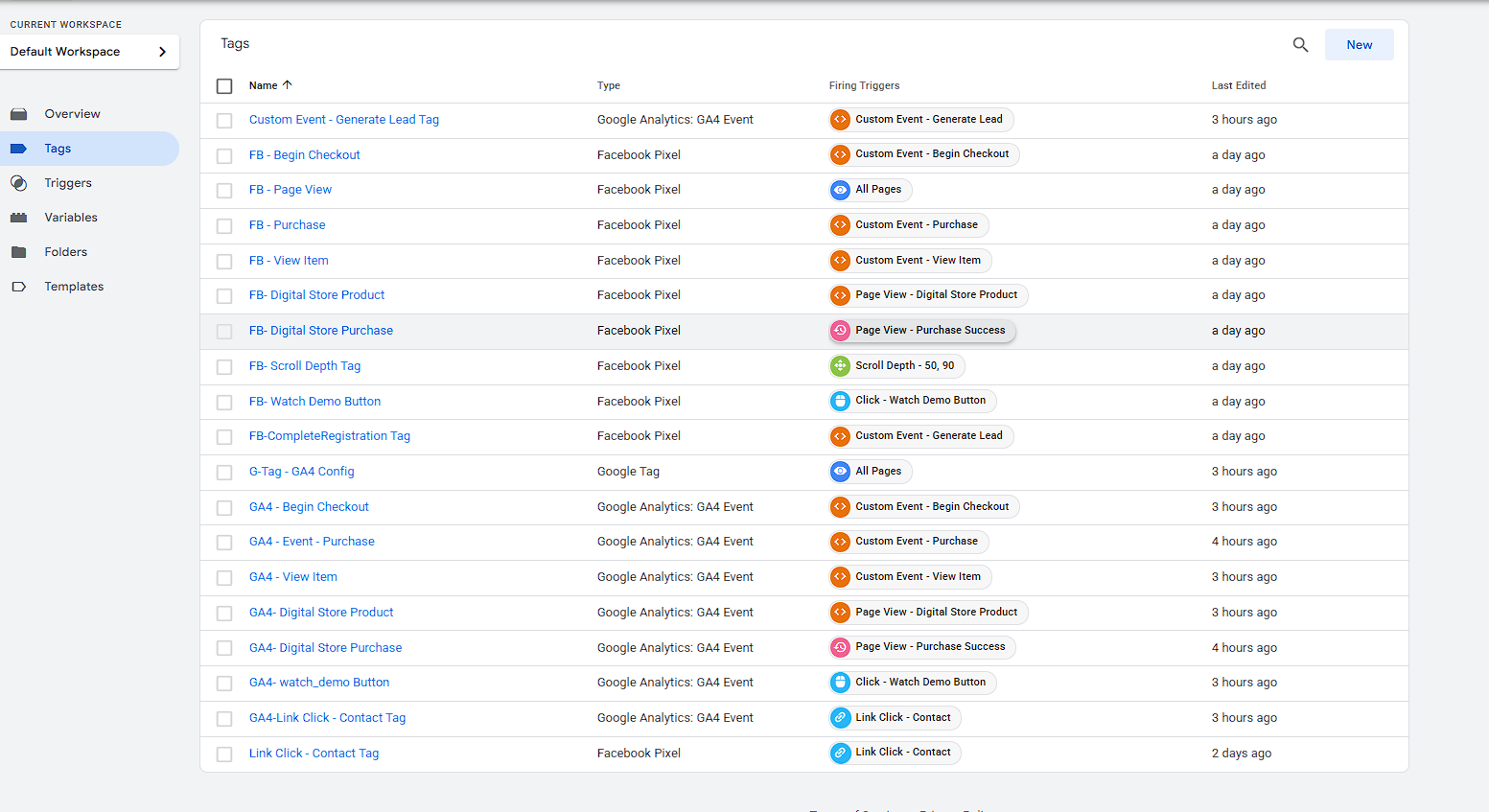Go to Templates in left navigation
The height and width of the screenshot is (812, 1489).
click(74, 287)
